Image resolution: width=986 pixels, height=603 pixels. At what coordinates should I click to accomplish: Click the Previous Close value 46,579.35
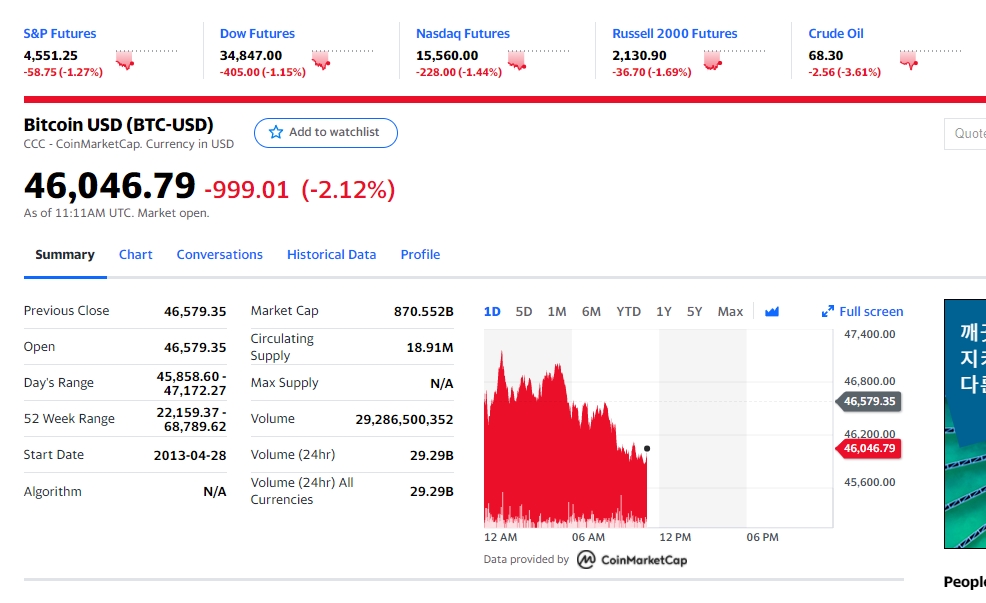click(195, 311)
